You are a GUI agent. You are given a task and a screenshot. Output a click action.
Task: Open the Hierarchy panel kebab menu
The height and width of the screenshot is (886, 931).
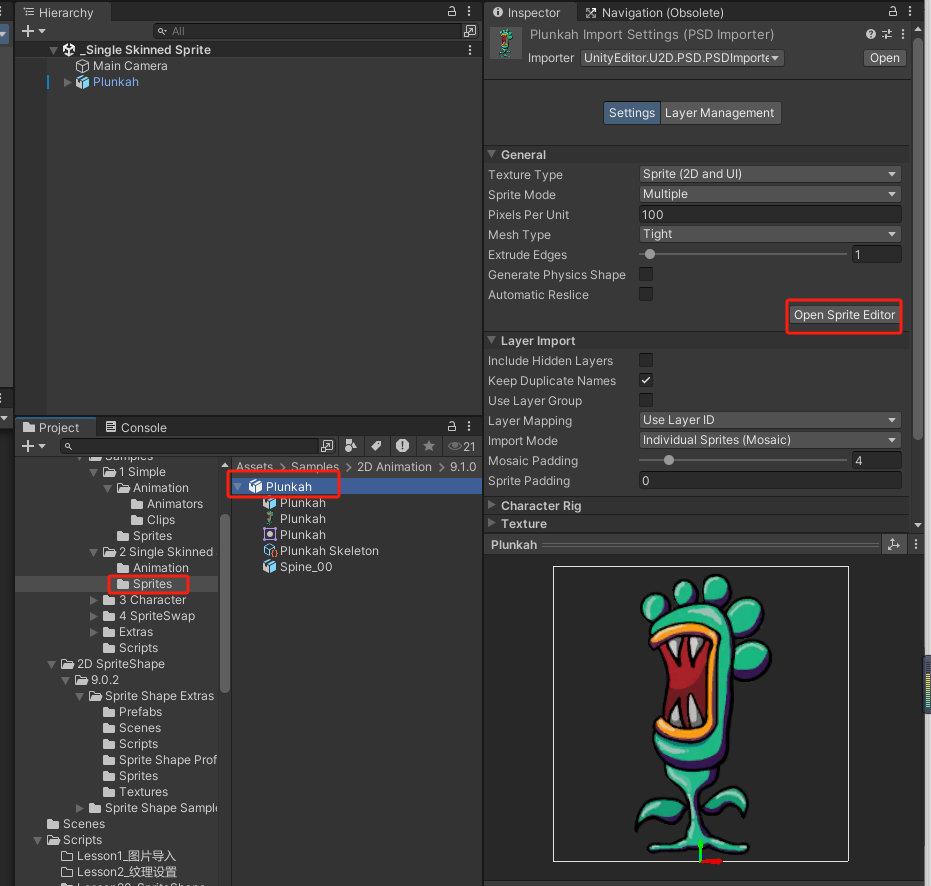tap(469, 11)
